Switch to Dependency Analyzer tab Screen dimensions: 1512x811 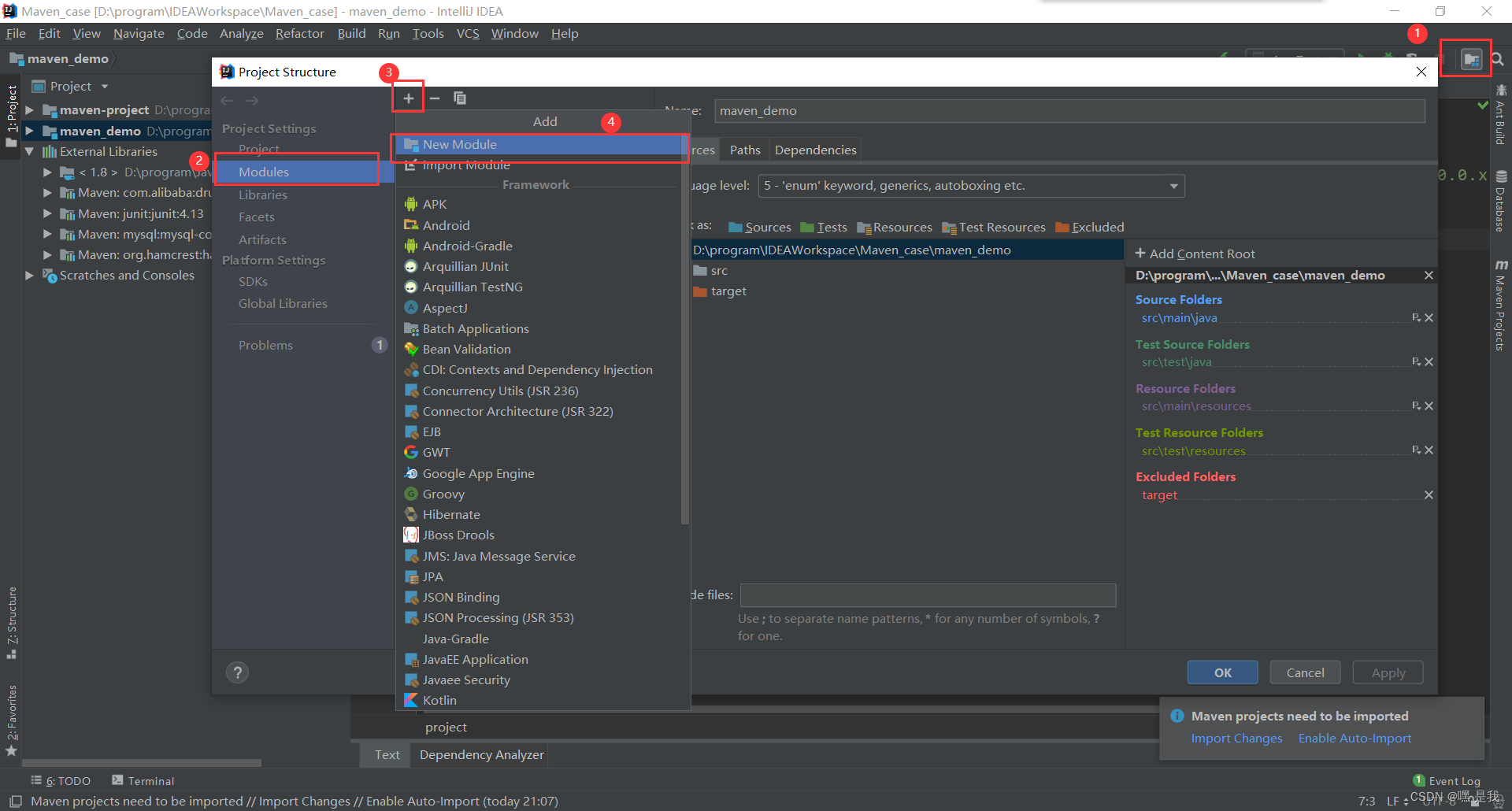[481, 754]
